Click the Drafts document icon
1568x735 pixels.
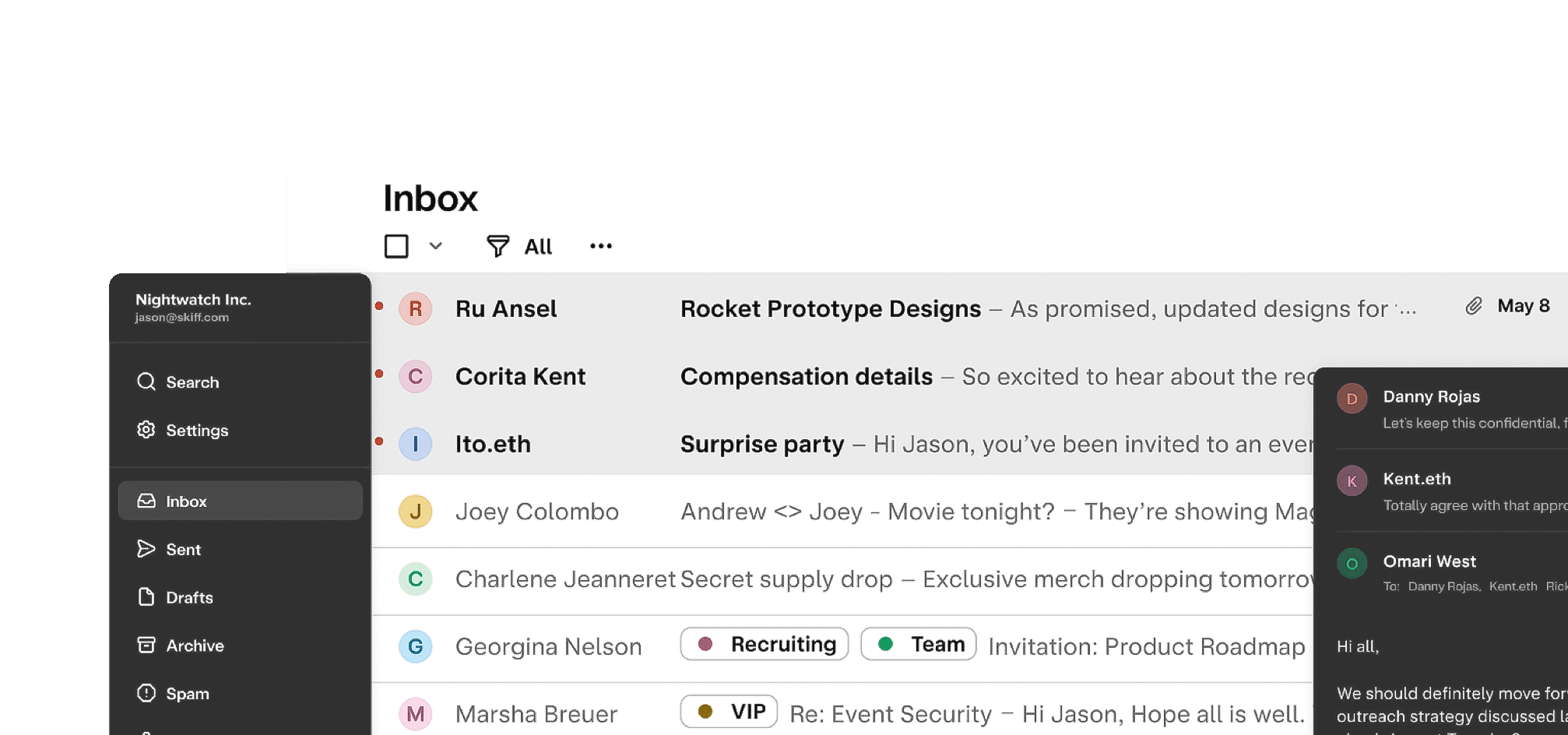coord(146,597)
